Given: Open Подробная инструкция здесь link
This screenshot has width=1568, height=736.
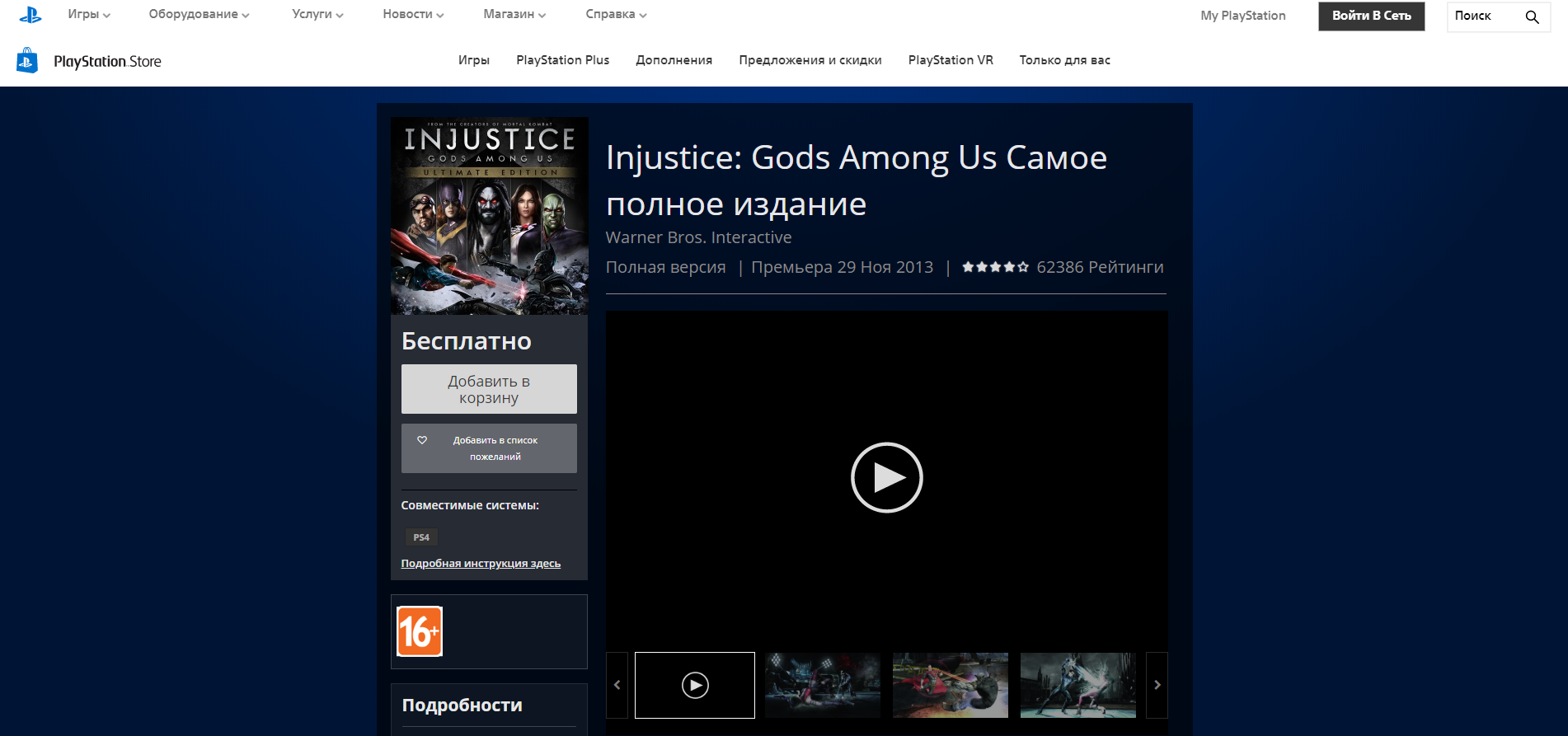Looking at the screenshot, I should click(481, 564).
